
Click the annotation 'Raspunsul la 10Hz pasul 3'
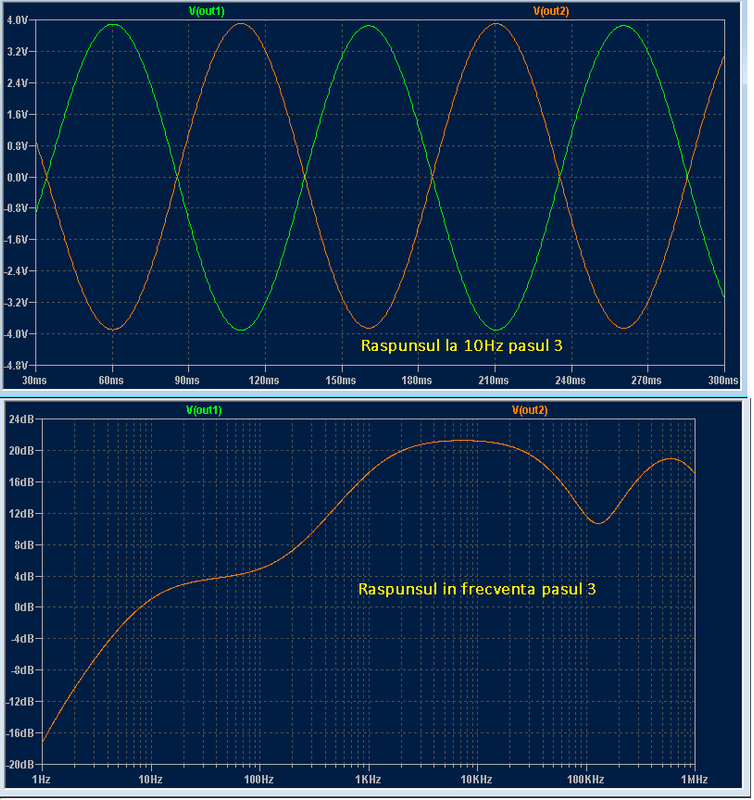462,346
